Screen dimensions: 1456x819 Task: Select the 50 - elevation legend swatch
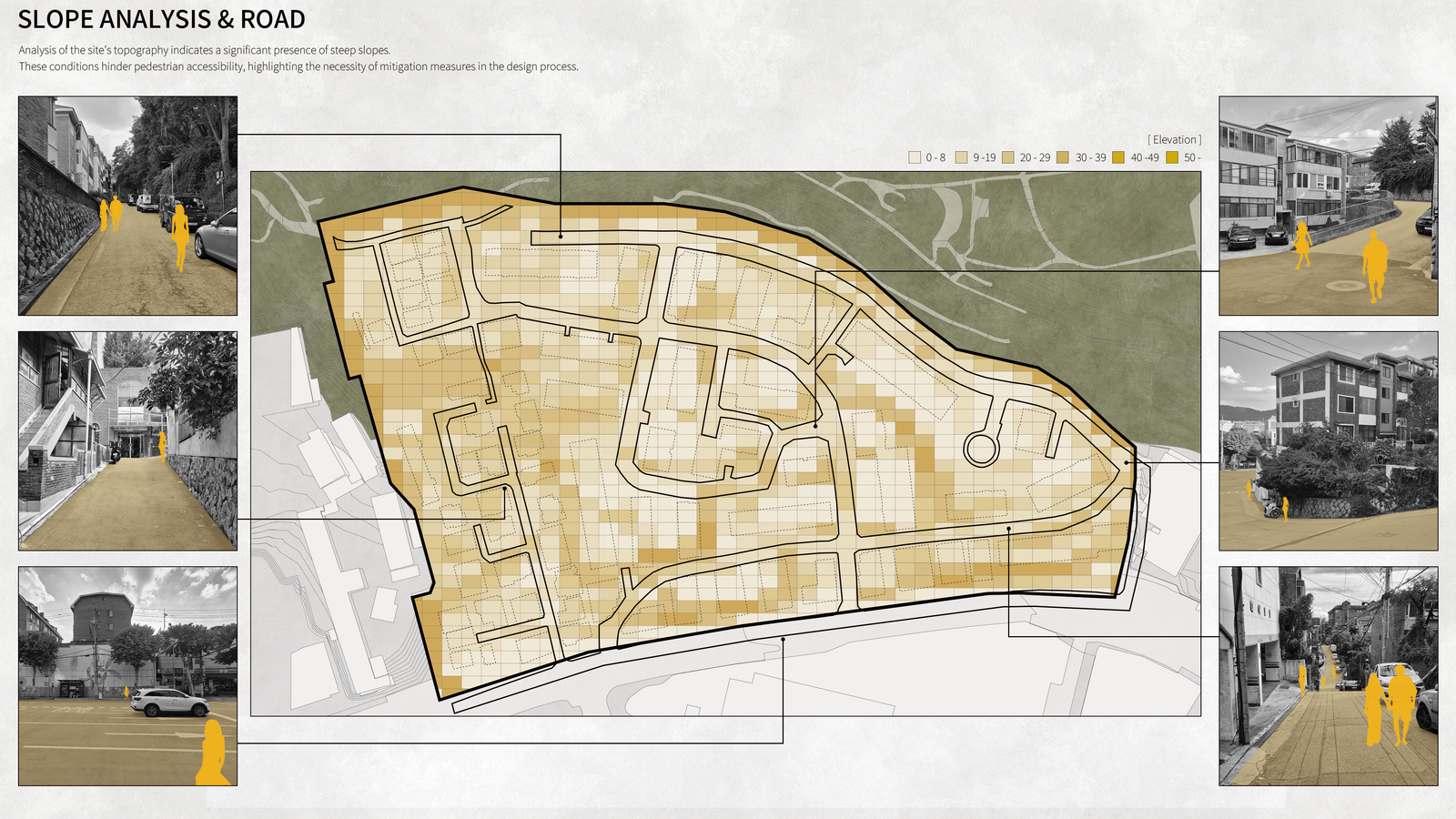coord(1172,157)
